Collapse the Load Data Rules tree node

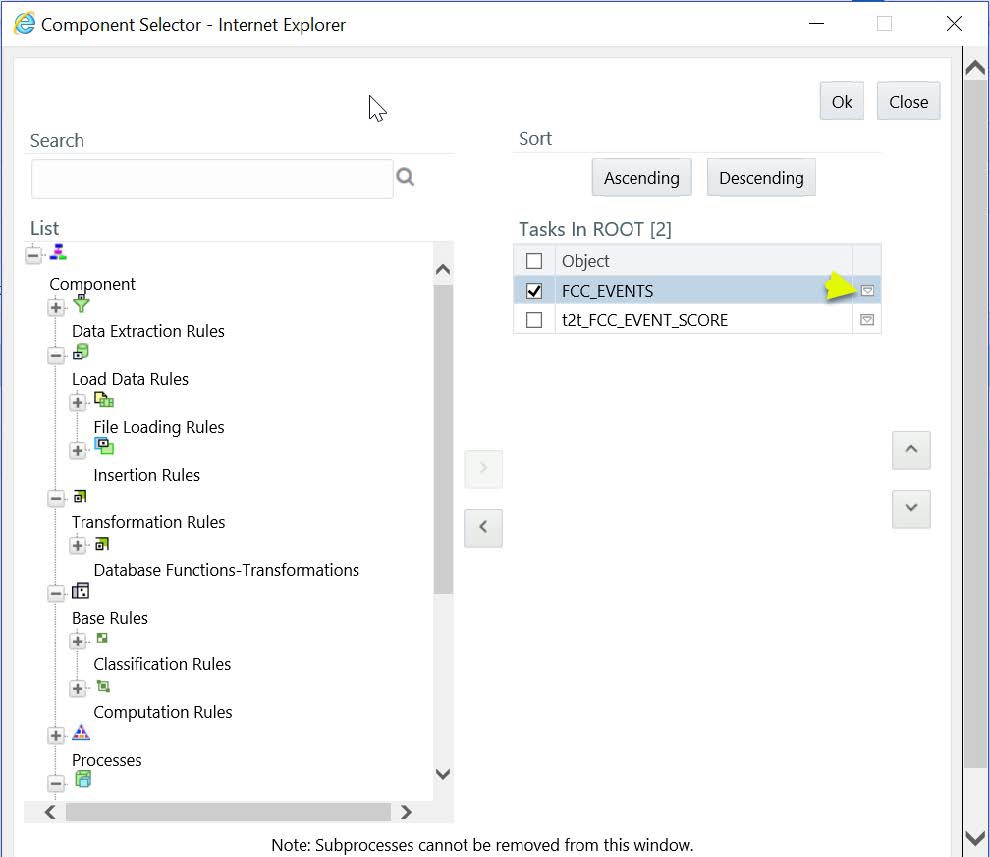[56, 354]
